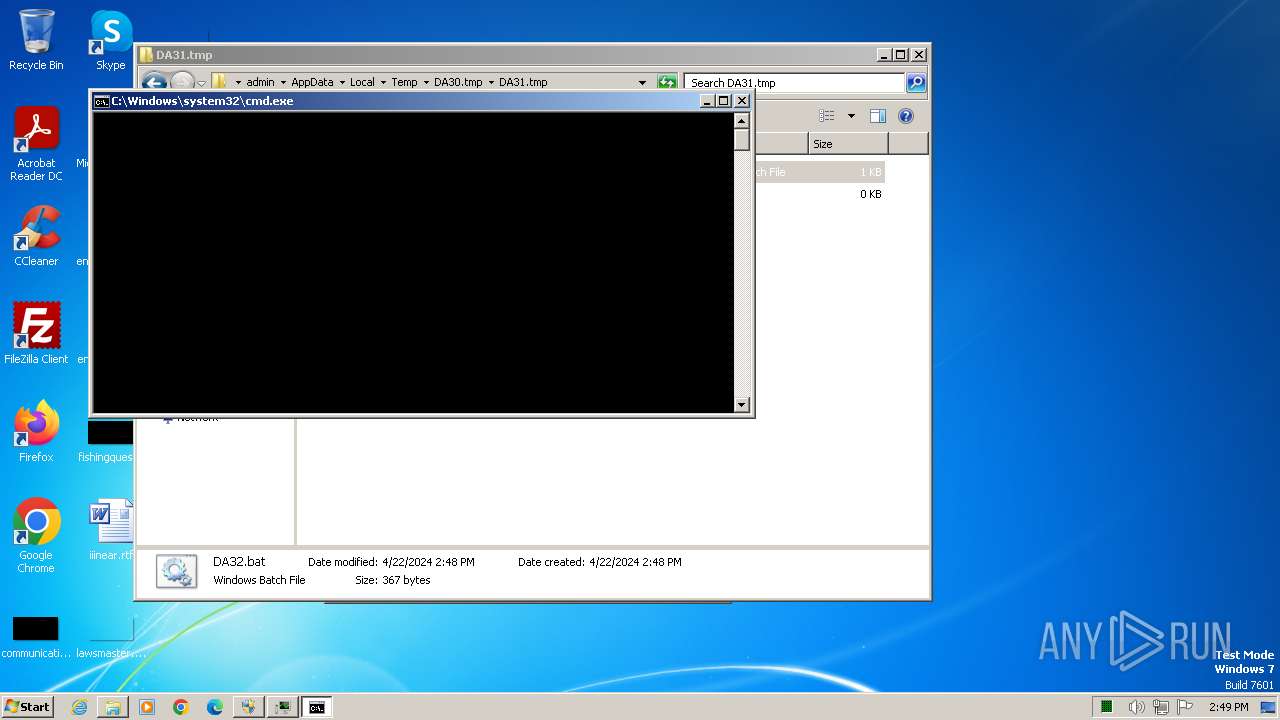
Task: Expand the dropdown arrow before AppData
Action: click(x=283, y=82)
